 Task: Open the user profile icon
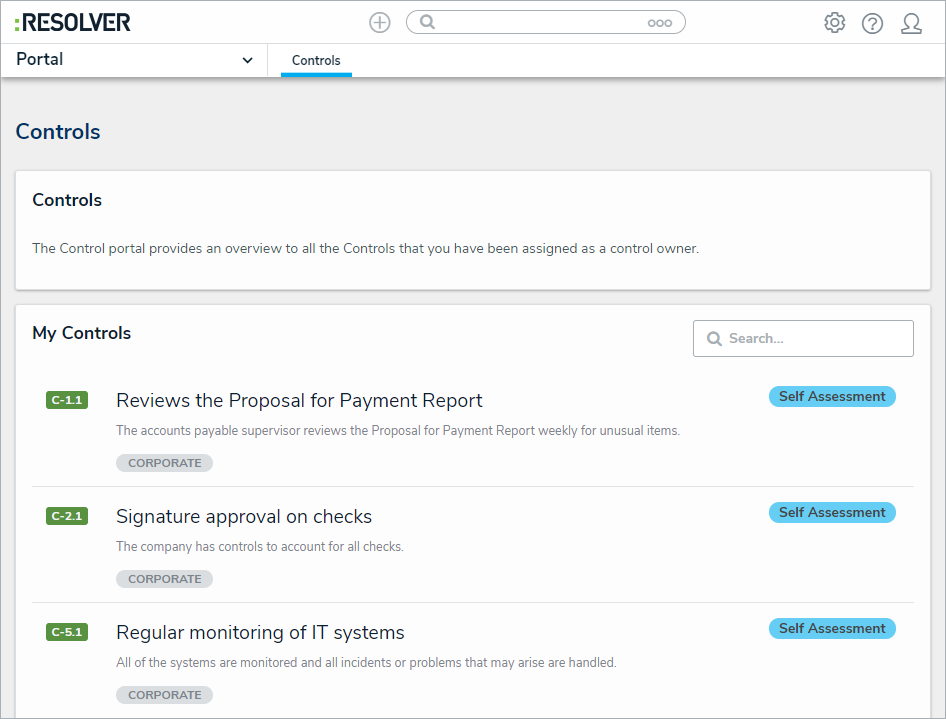tap(911, 23)
